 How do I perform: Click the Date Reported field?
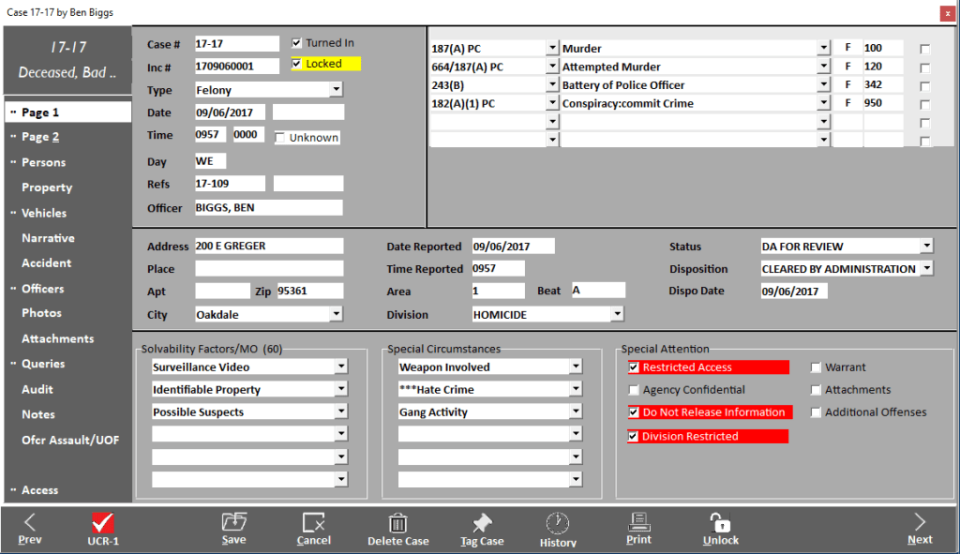coord(513,246)
